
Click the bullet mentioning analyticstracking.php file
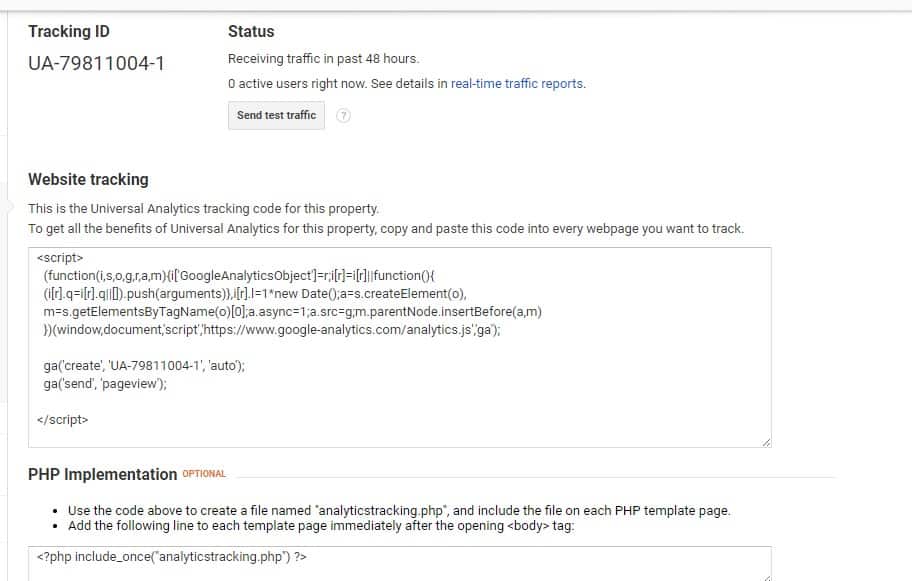coord(399,510)
